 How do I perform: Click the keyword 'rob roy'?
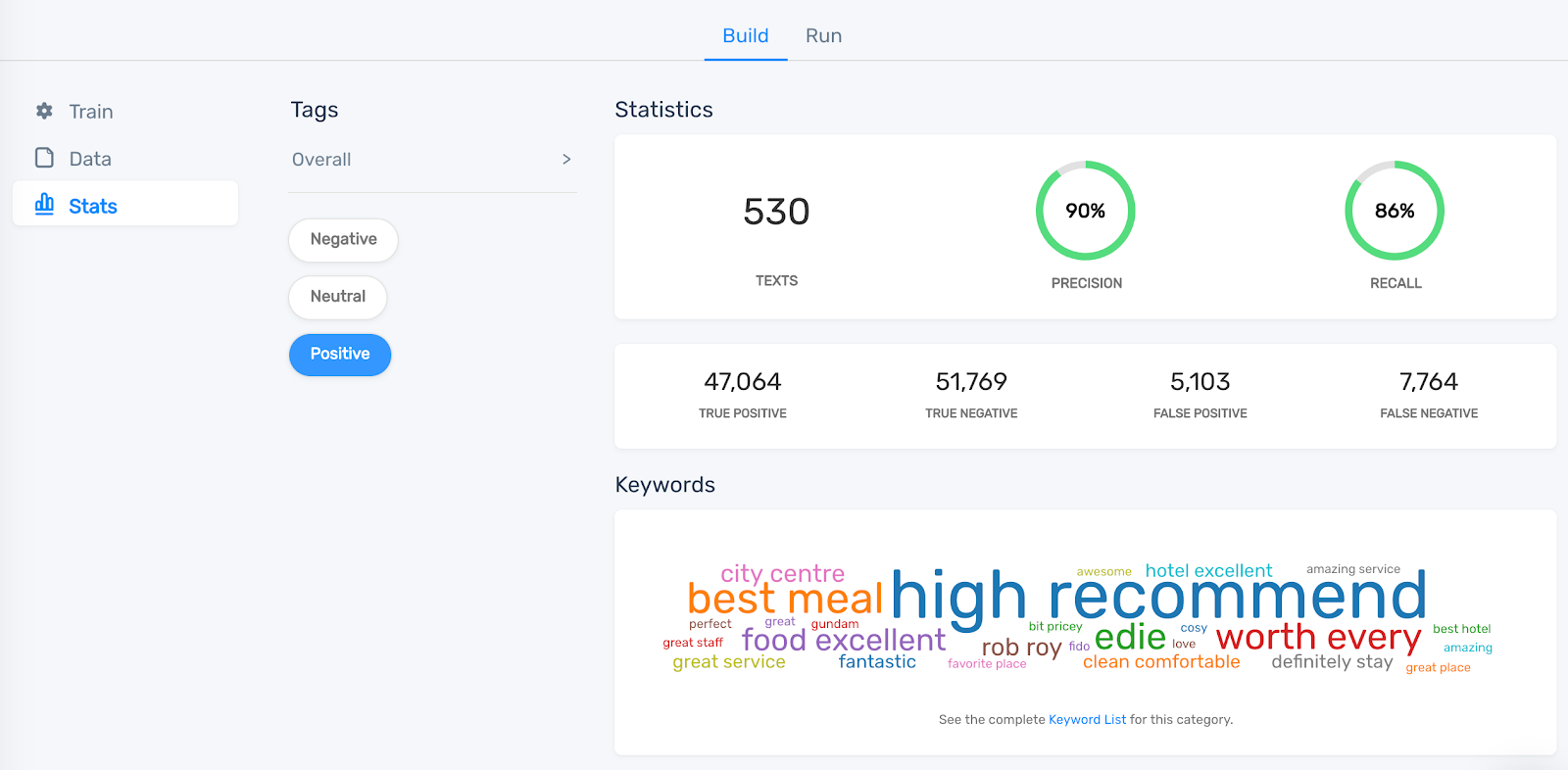point(1021,648)
